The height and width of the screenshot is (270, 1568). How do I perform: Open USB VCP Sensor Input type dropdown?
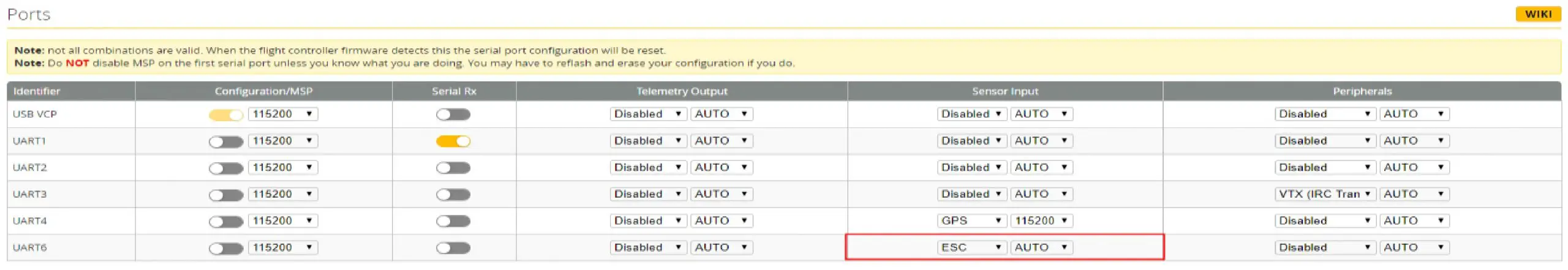pyautogui.click(x=972, y=114)
